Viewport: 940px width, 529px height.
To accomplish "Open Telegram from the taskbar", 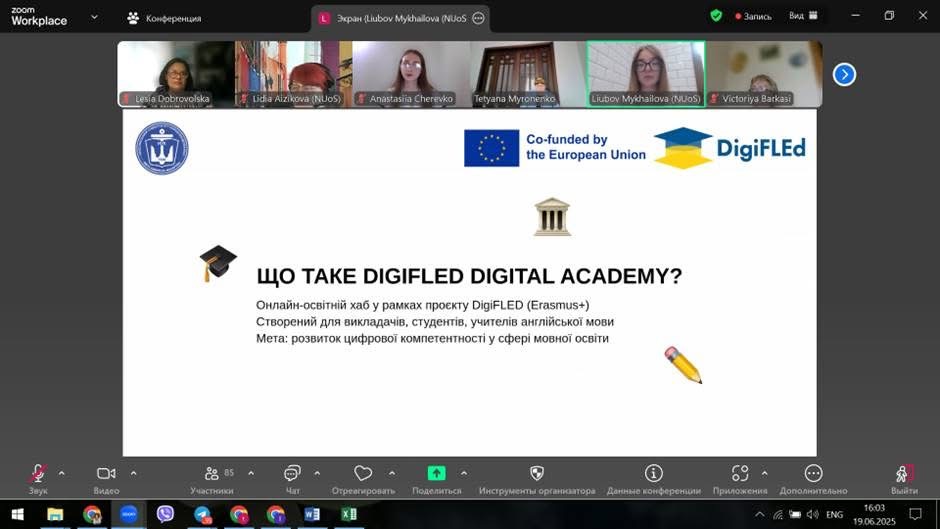I will (x=202, y=515).
